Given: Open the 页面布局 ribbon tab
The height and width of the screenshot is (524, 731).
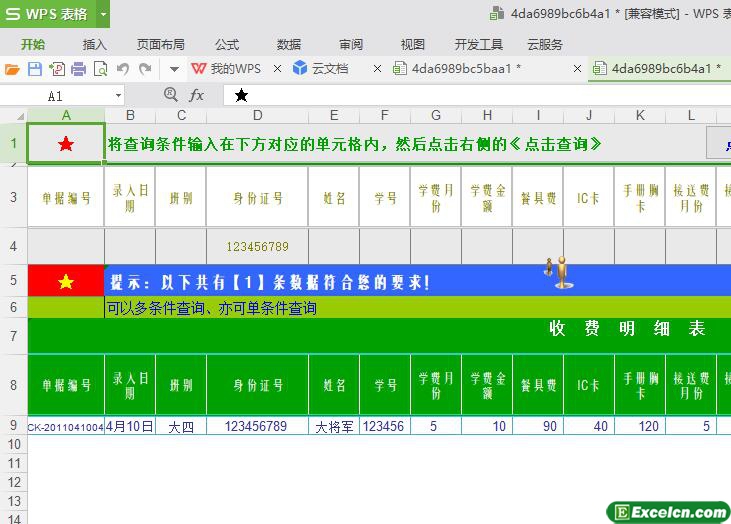Looking at the screenshot, I should tap(161, 44).
